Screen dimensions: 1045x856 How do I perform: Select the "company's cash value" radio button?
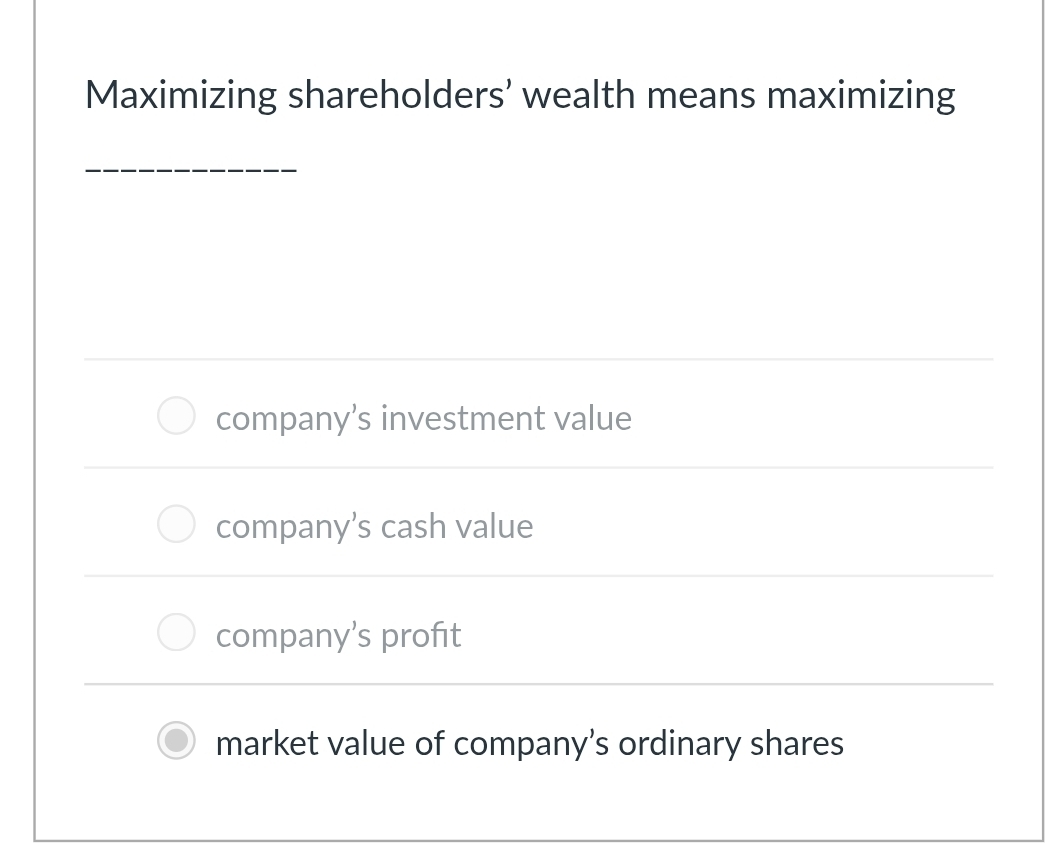[176, 525]
